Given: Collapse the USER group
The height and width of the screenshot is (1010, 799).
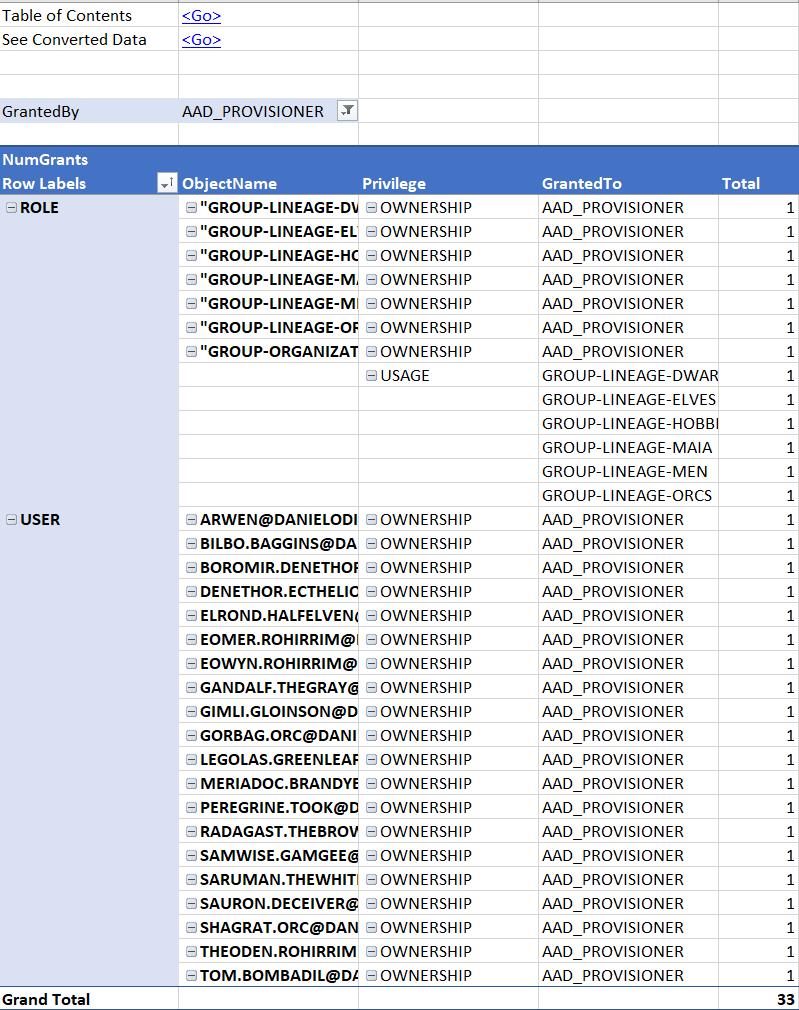Looking at the screenshot, I should click(11, 520).
